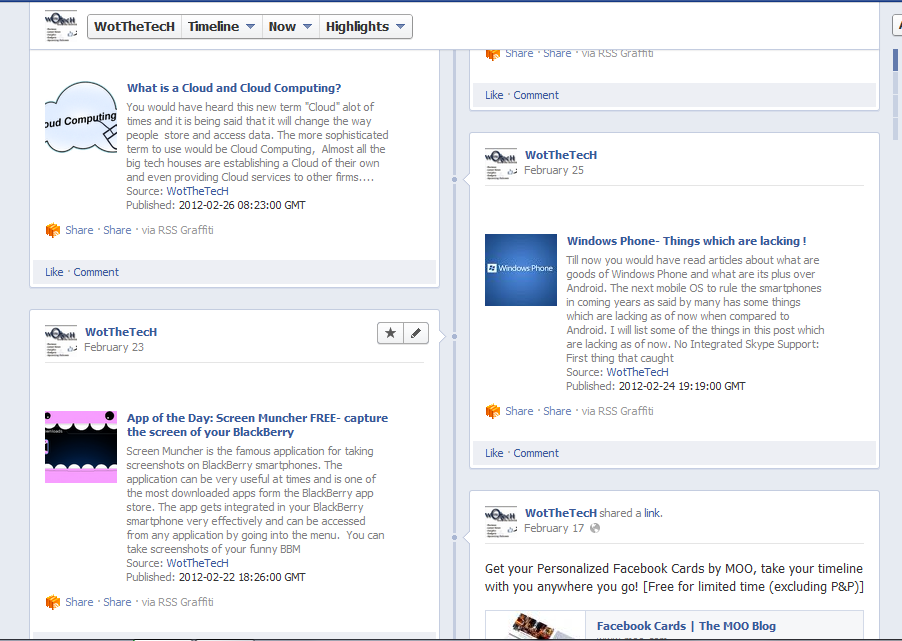Click the WotTheTecH logo in top bar
The image size is (902, 641).
click(60, 26)
